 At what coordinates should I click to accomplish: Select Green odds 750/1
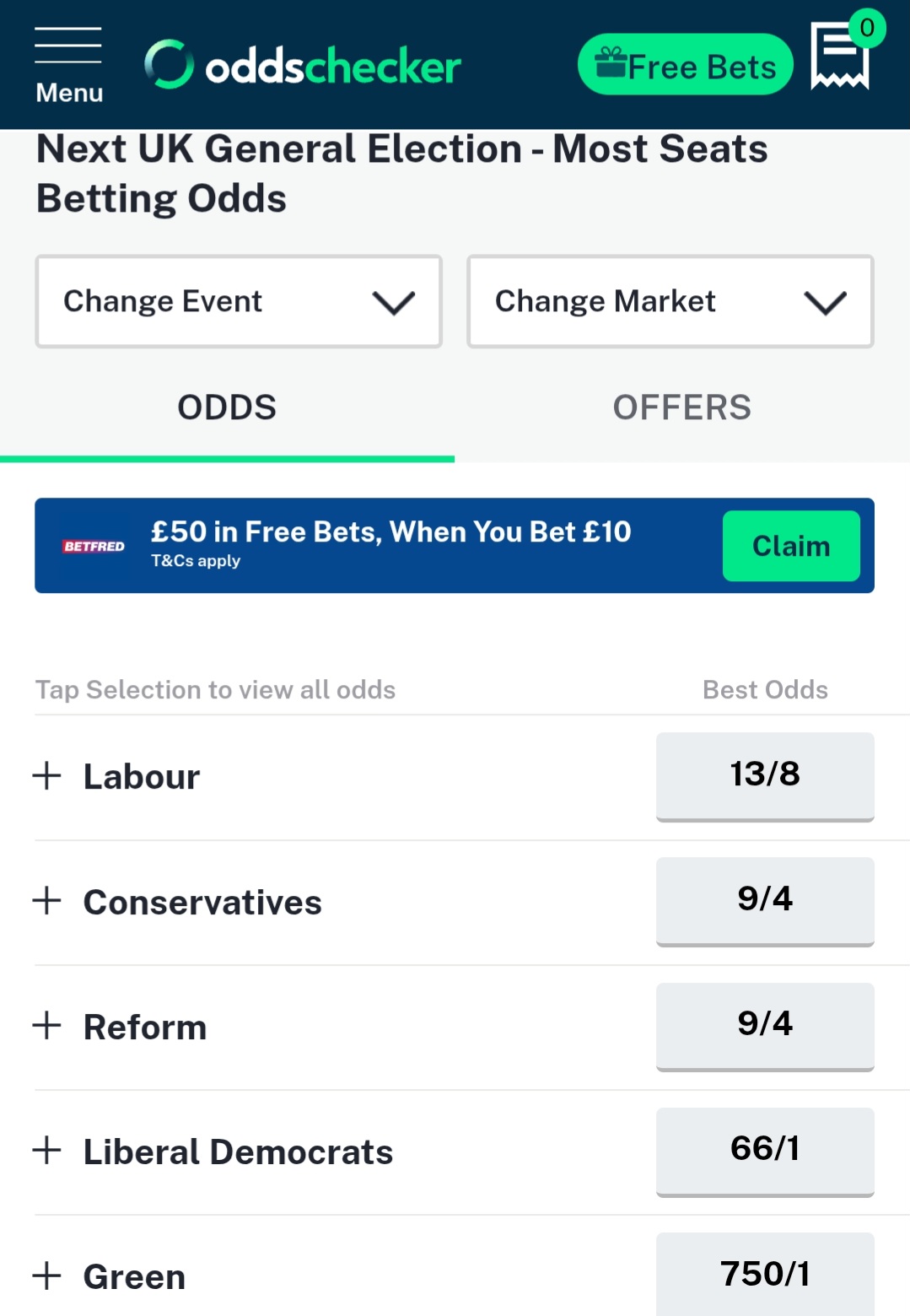pyautogui.click(x=765, y=1274)
